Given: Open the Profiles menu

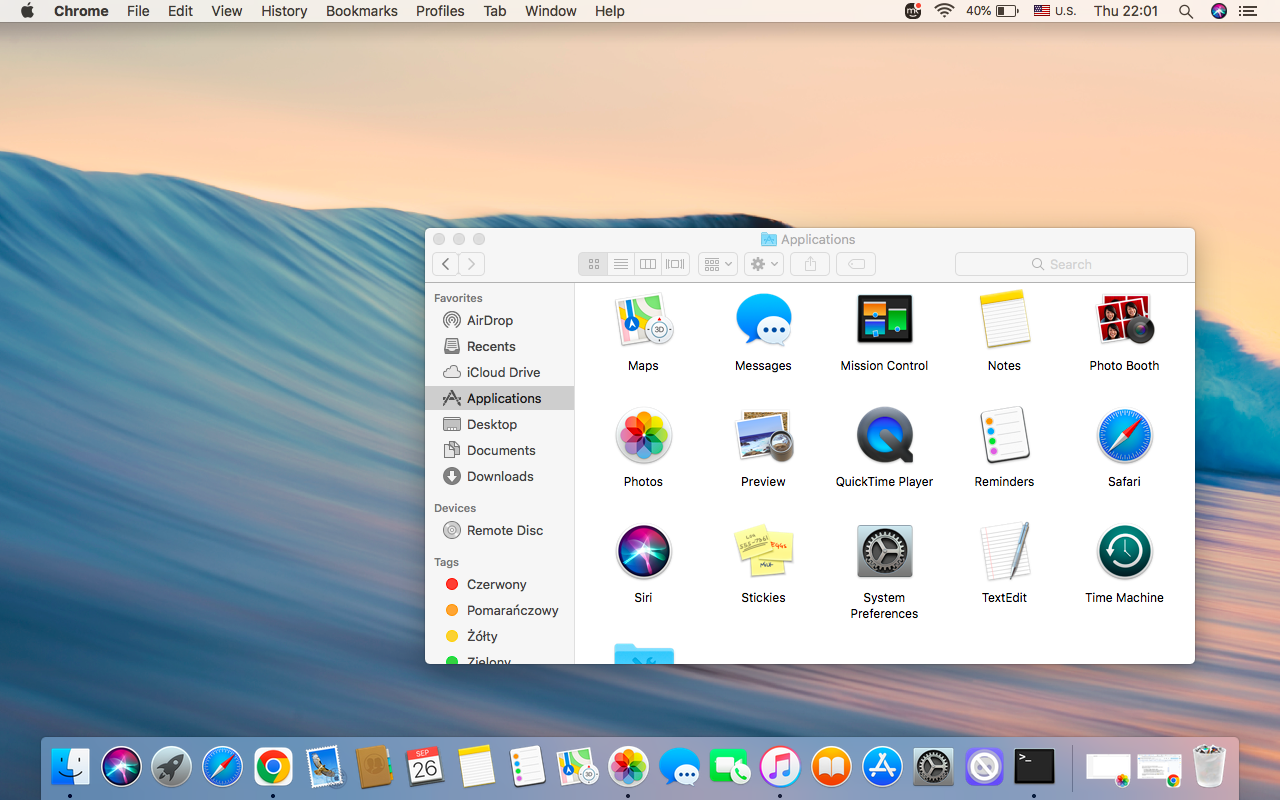Looking at the screenshot, I should coord(440,11).
